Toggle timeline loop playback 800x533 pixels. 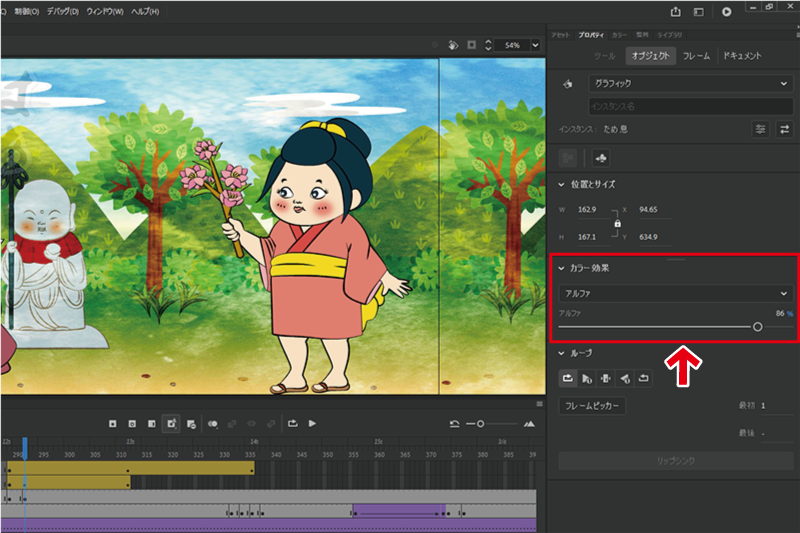[x=293, y=424]
